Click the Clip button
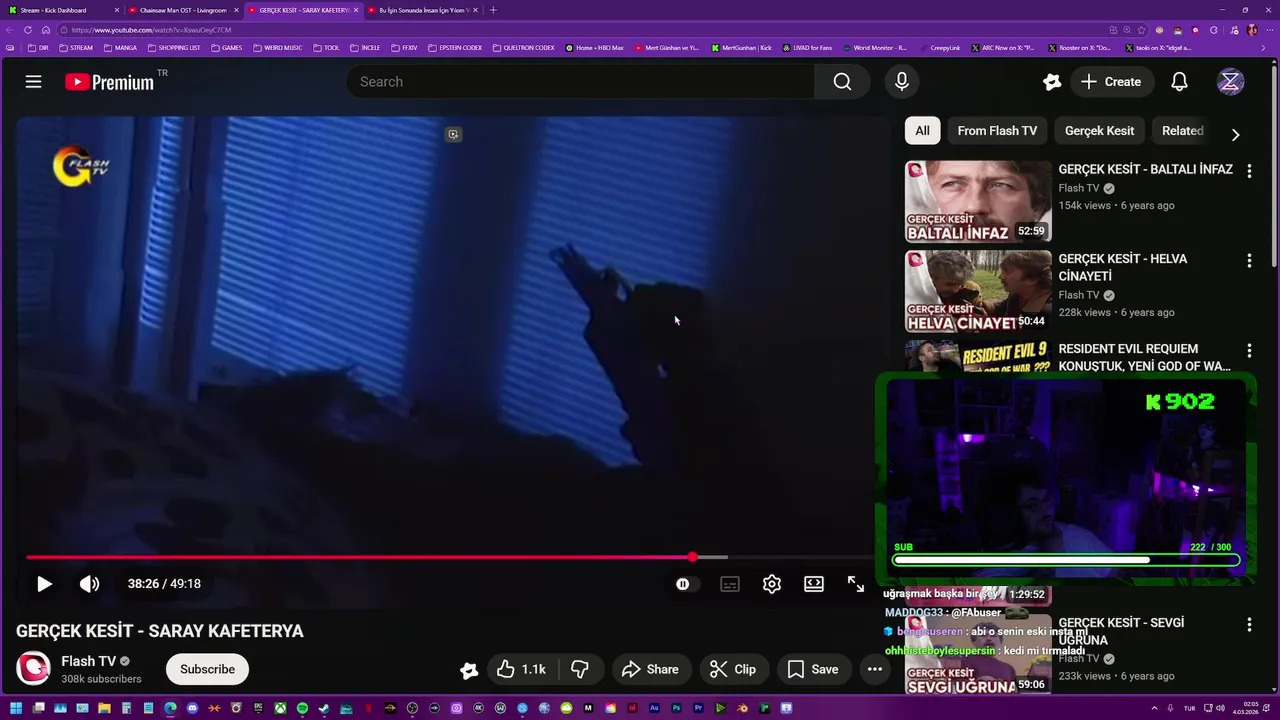This screenshot has width=1280, height=720. [733, 669]
